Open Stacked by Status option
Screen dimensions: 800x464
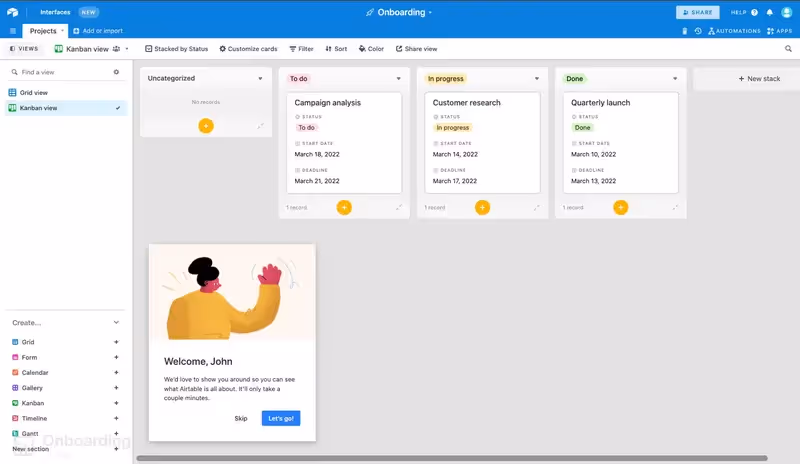pyautogui.click(x=177, y=49)
